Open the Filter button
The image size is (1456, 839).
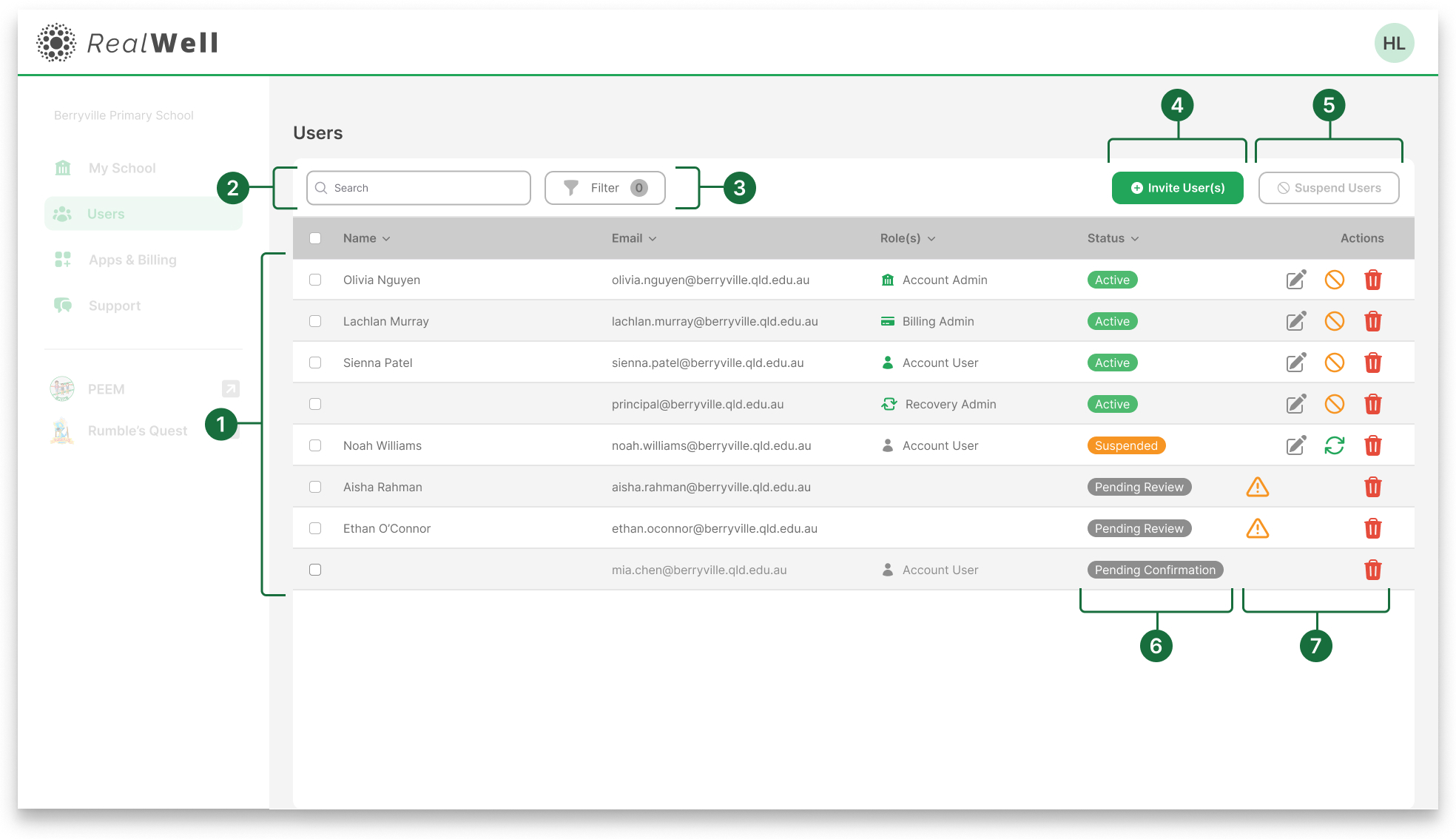click(604, 188)
